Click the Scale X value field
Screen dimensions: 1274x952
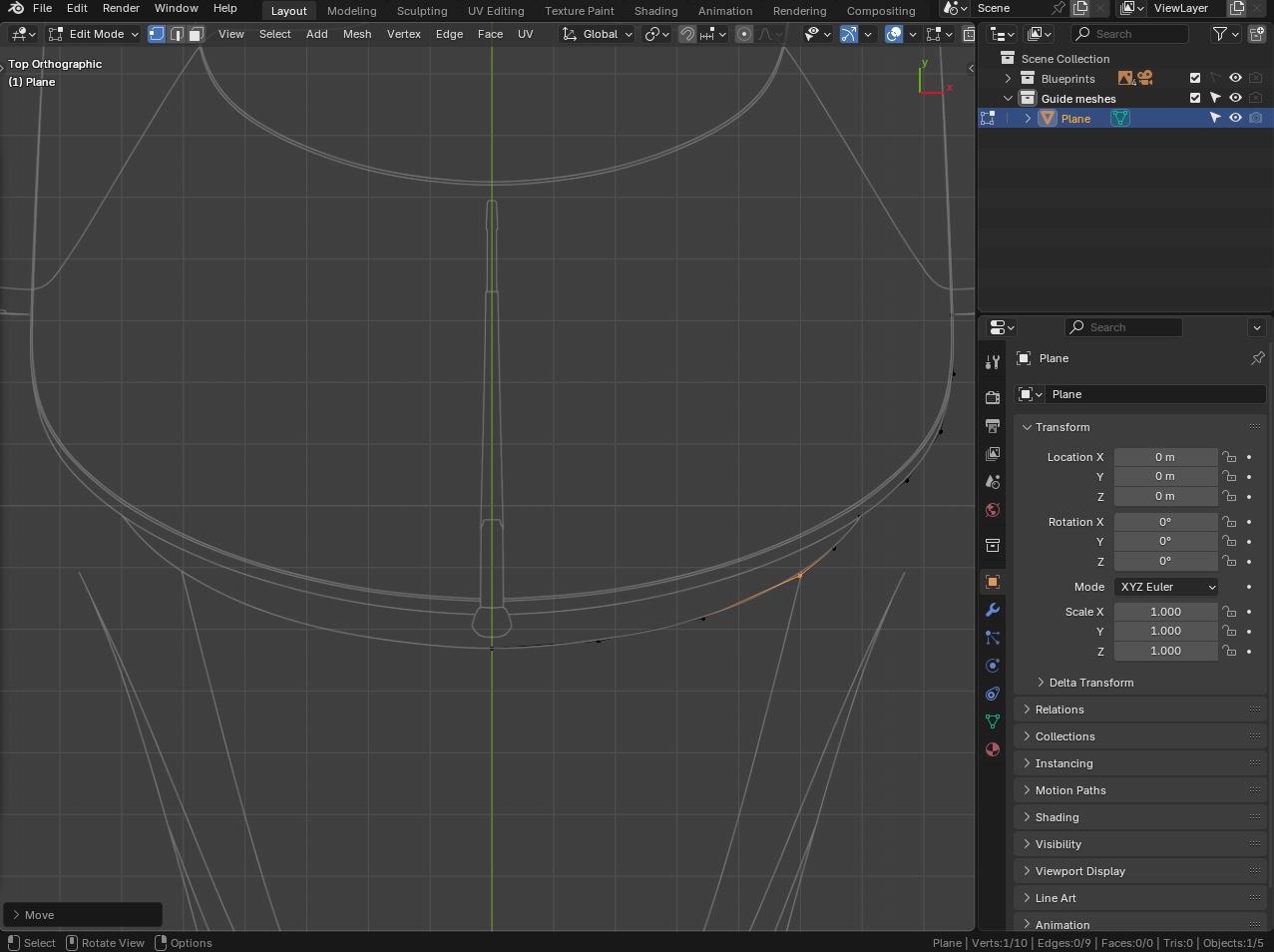(1165, 612)
